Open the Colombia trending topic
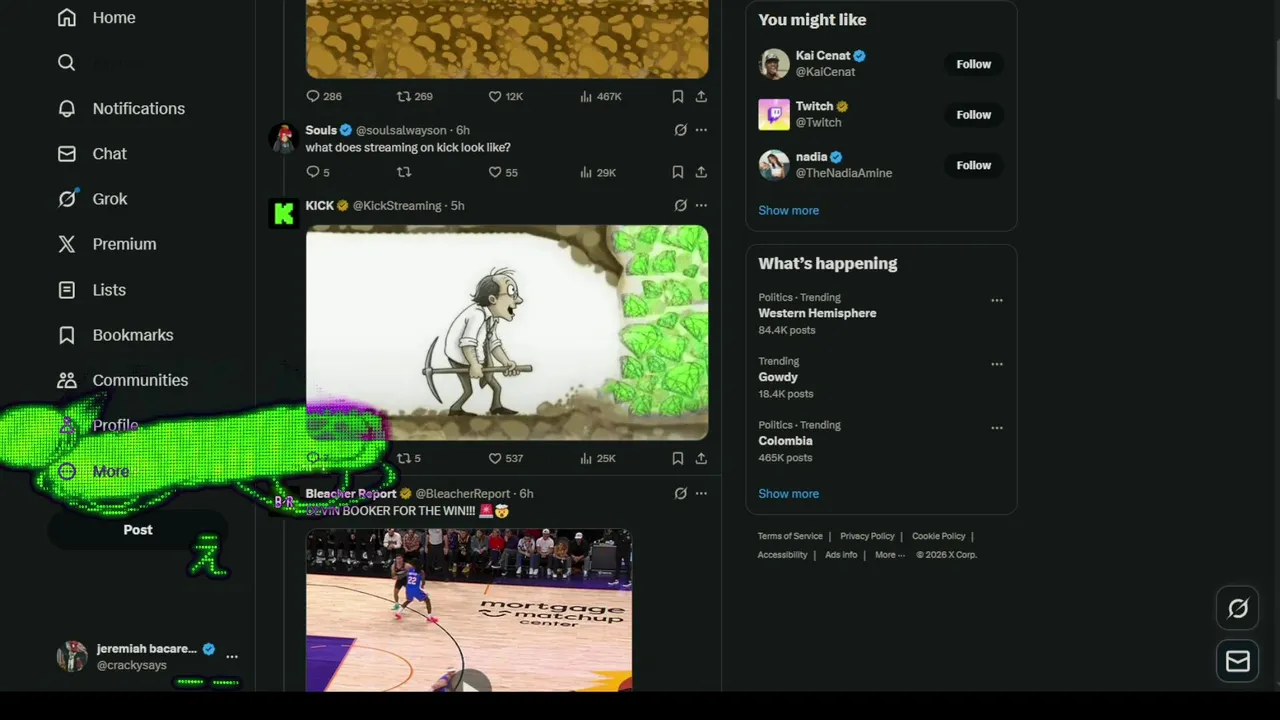1280x720 pixels. [x=785, y=441]
